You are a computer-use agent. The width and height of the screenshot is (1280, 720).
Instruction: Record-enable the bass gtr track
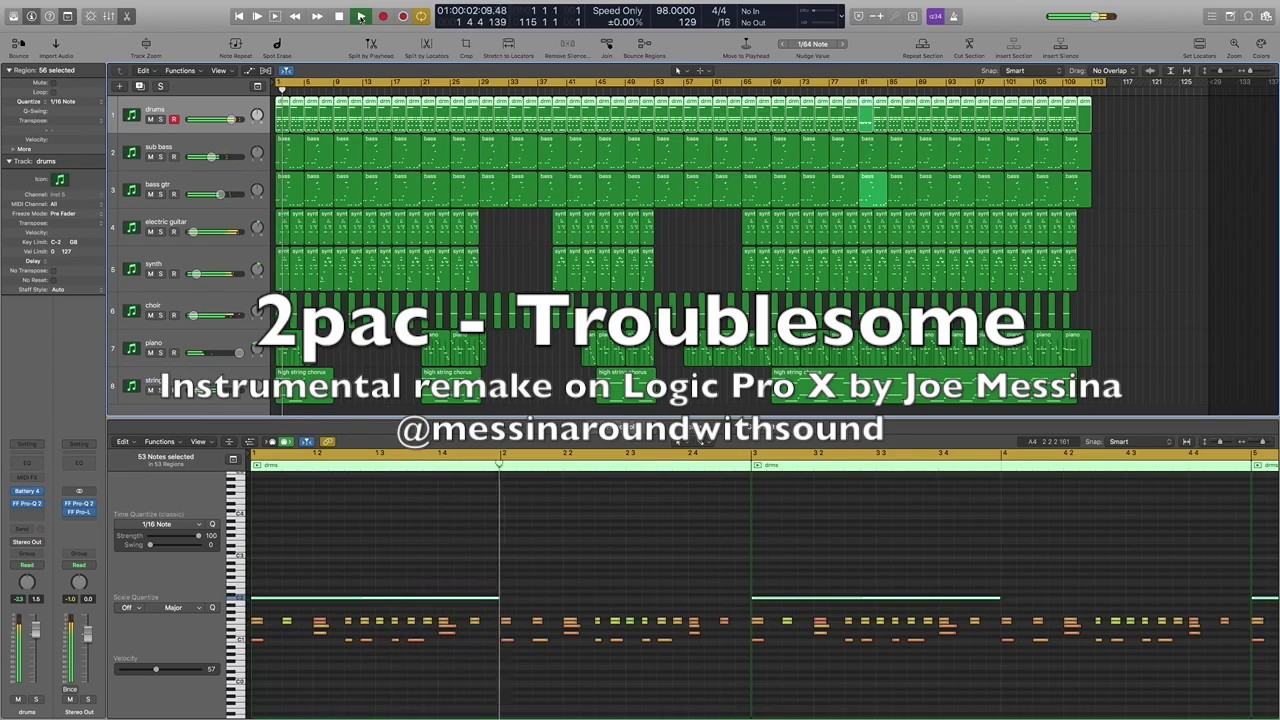[173, 194]
